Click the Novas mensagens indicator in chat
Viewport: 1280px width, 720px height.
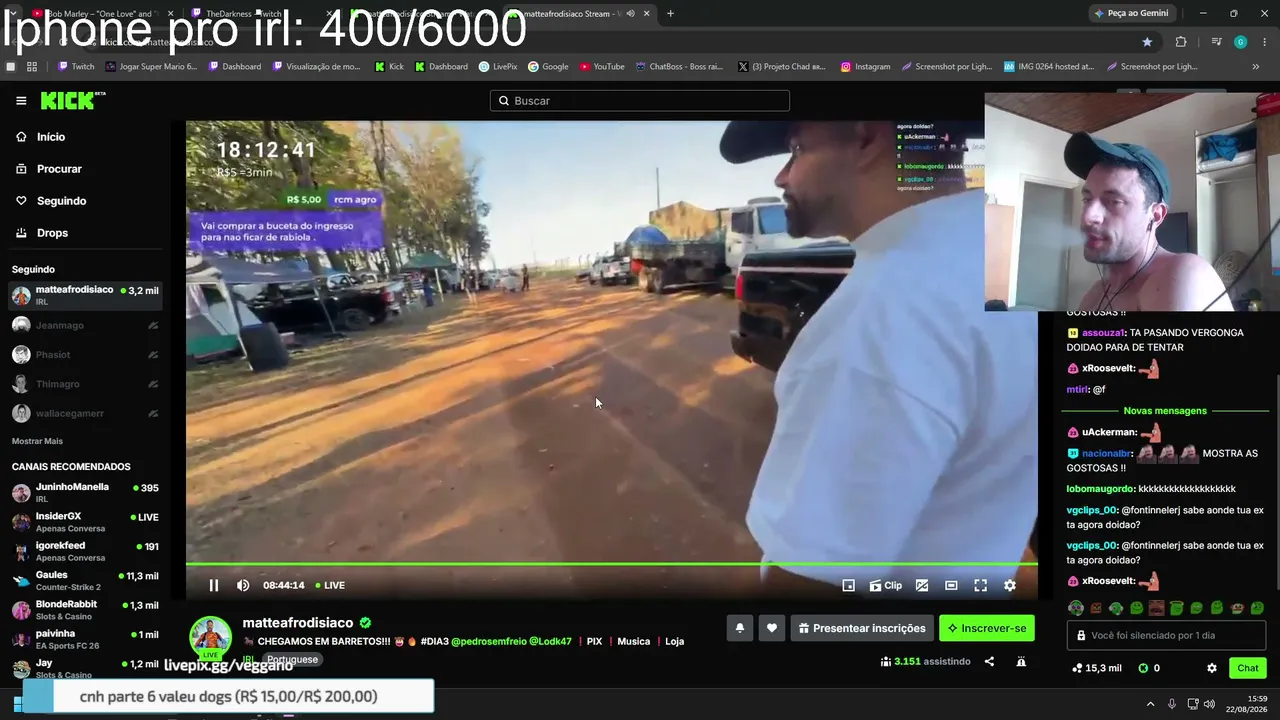tap(1165, 411)
